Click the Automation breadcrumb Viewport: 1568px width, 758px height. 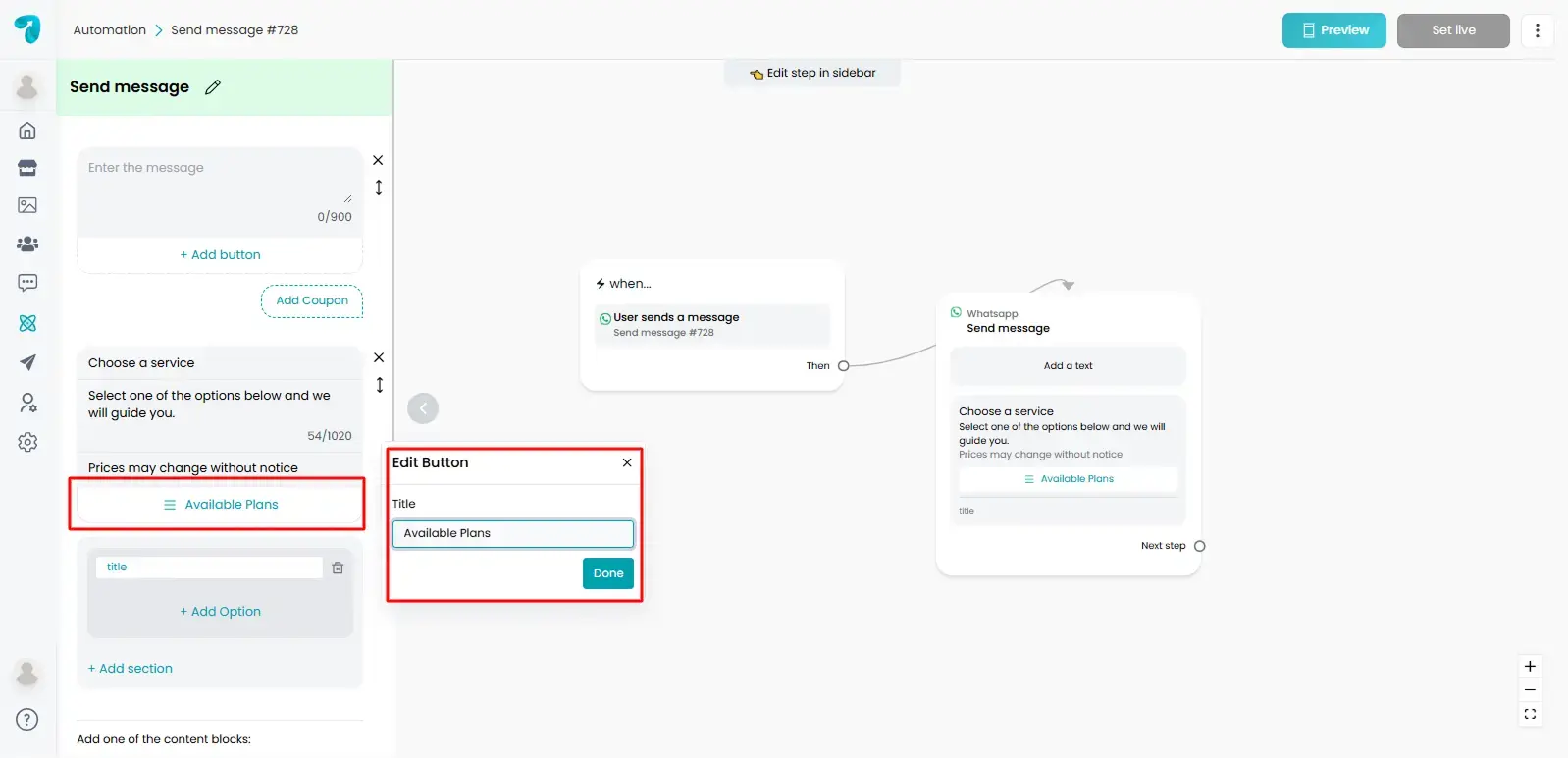pos(109,30)
